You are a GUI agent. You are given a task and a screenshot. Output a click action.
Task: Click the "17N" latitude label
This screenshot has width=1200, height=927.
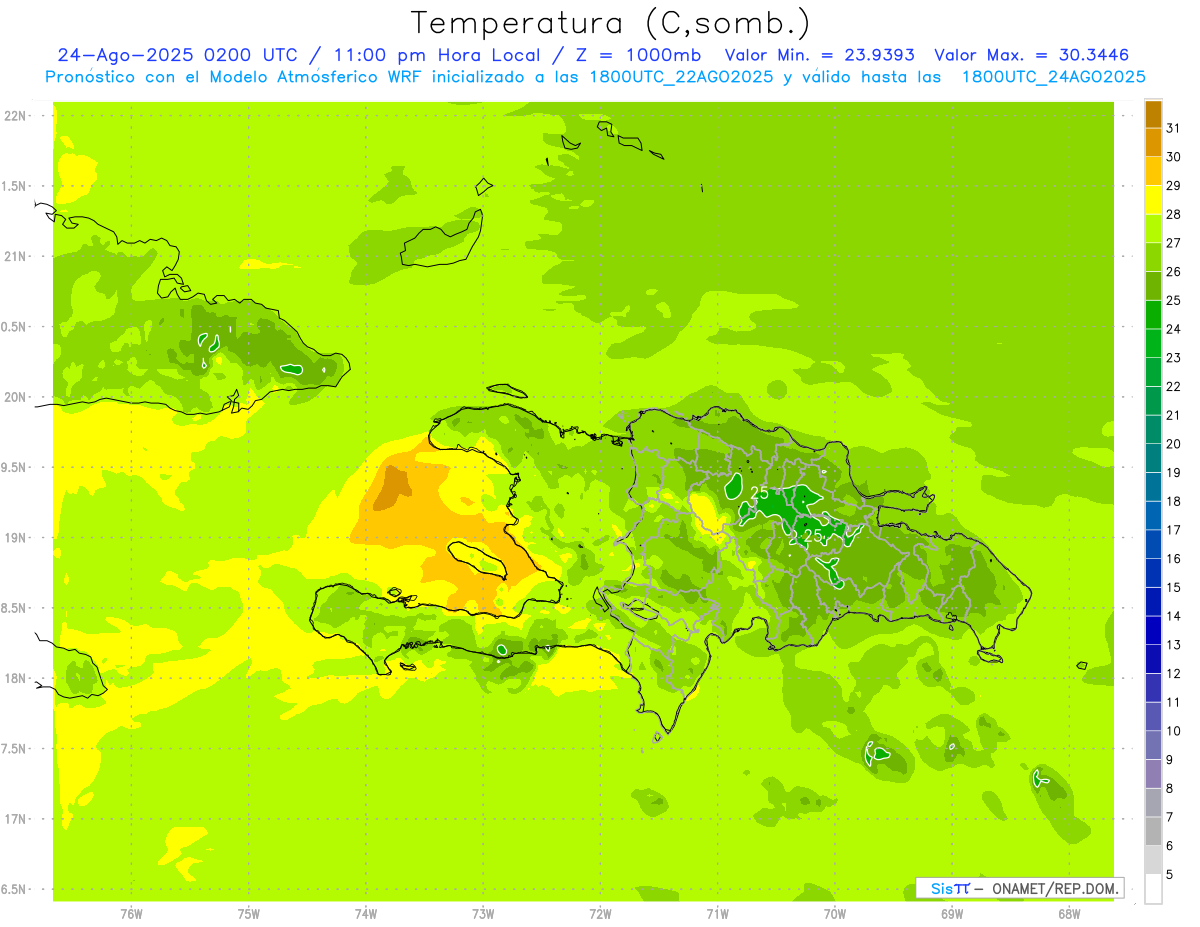[x=16, y=819]
